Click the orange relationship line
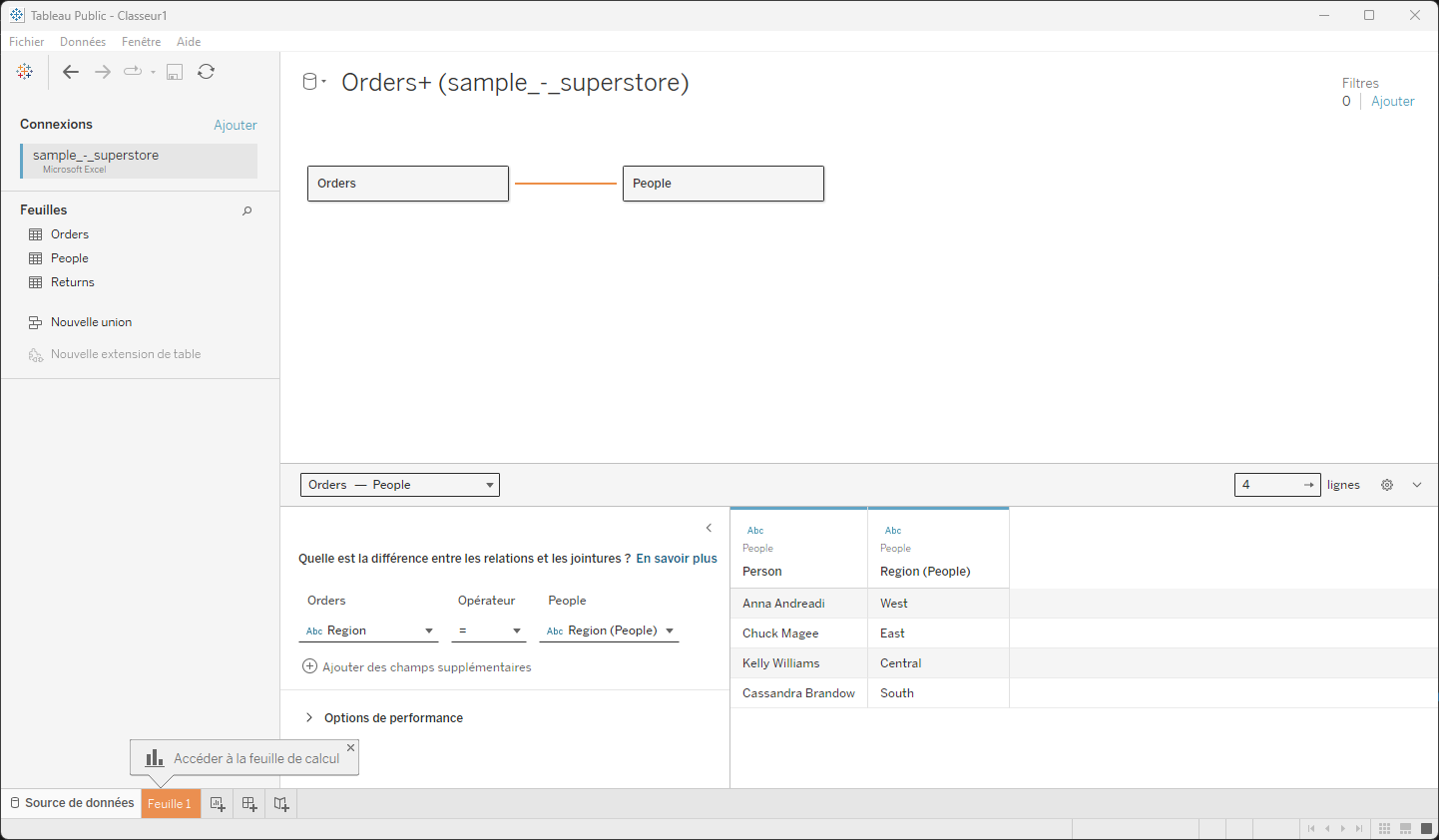This screenshot has height=840, width=1439. 566,184
